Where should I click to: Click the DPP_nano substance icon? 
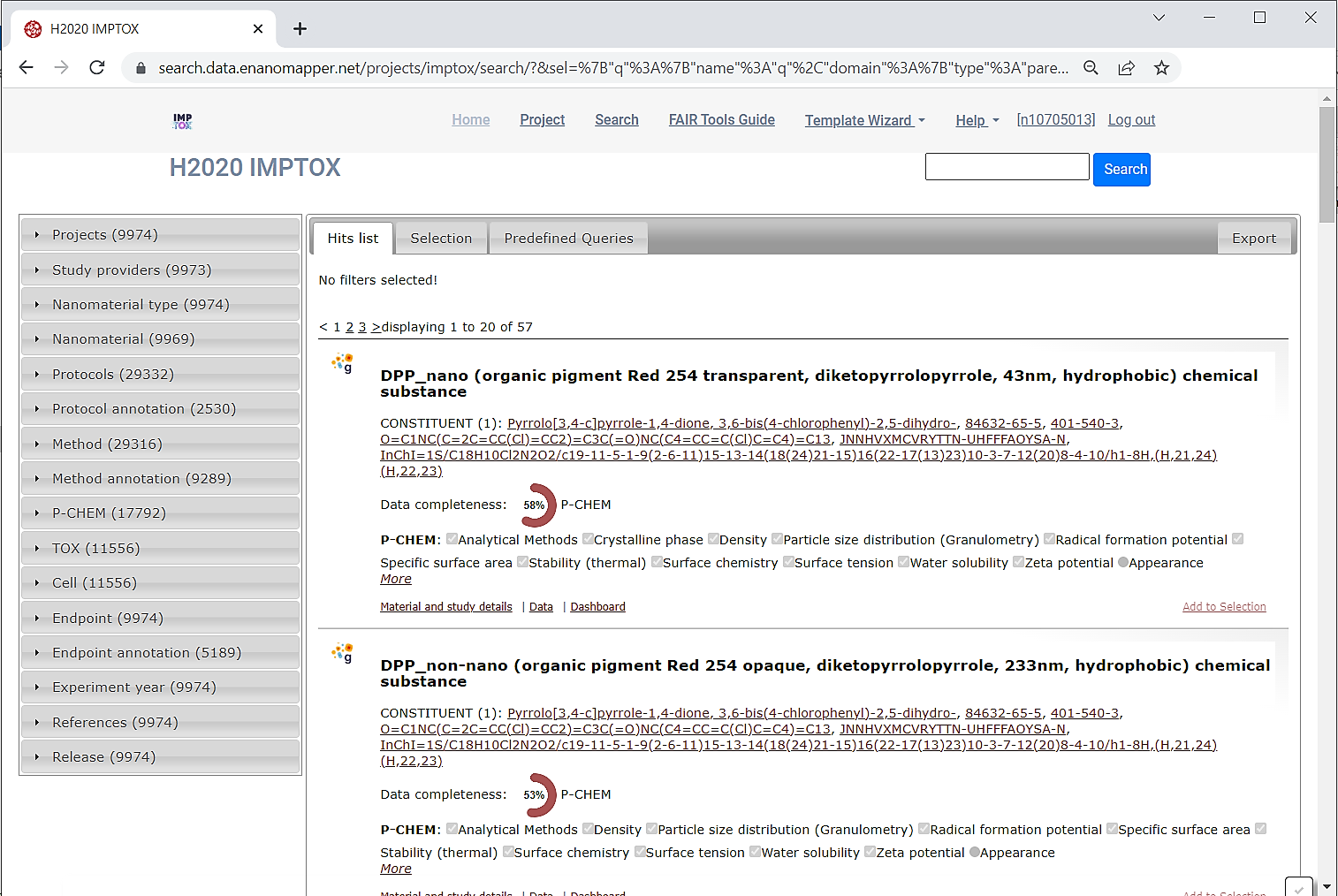343,363
